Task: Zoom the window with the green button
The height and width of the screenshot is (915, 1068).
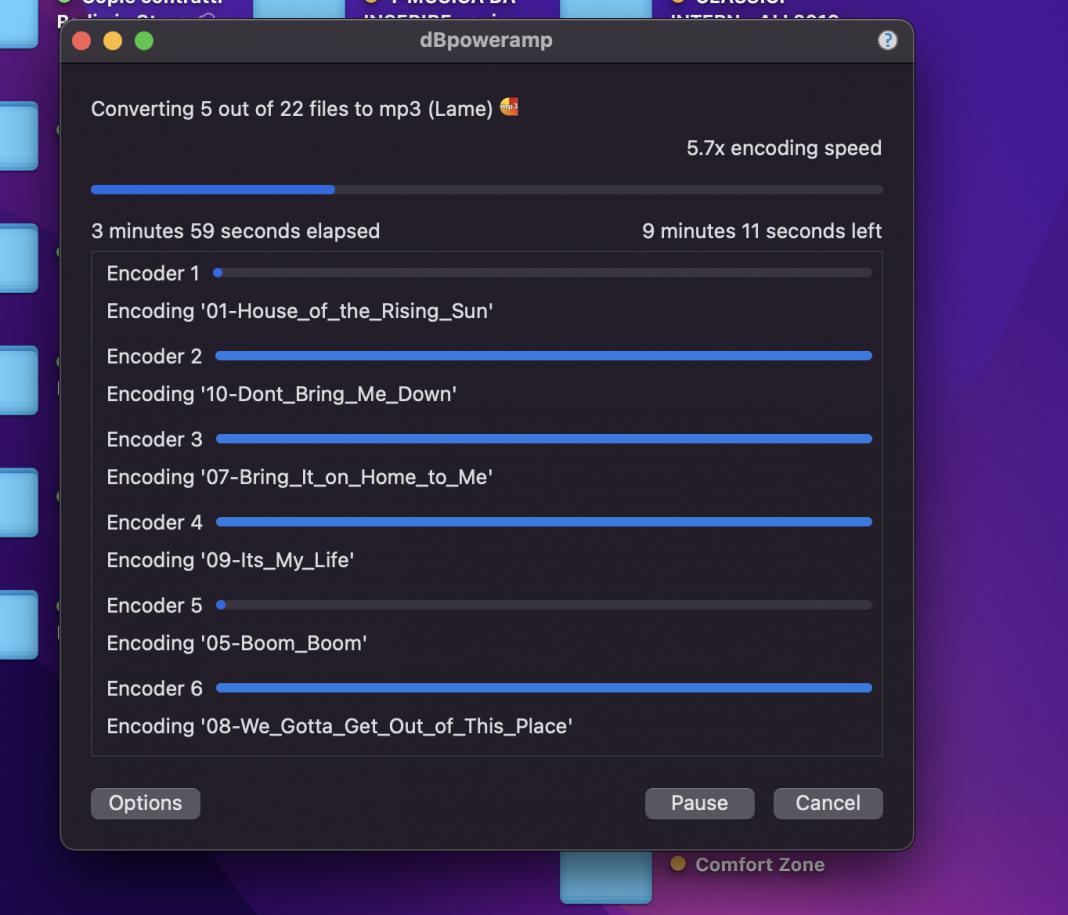Action: (x=144, y=41)
